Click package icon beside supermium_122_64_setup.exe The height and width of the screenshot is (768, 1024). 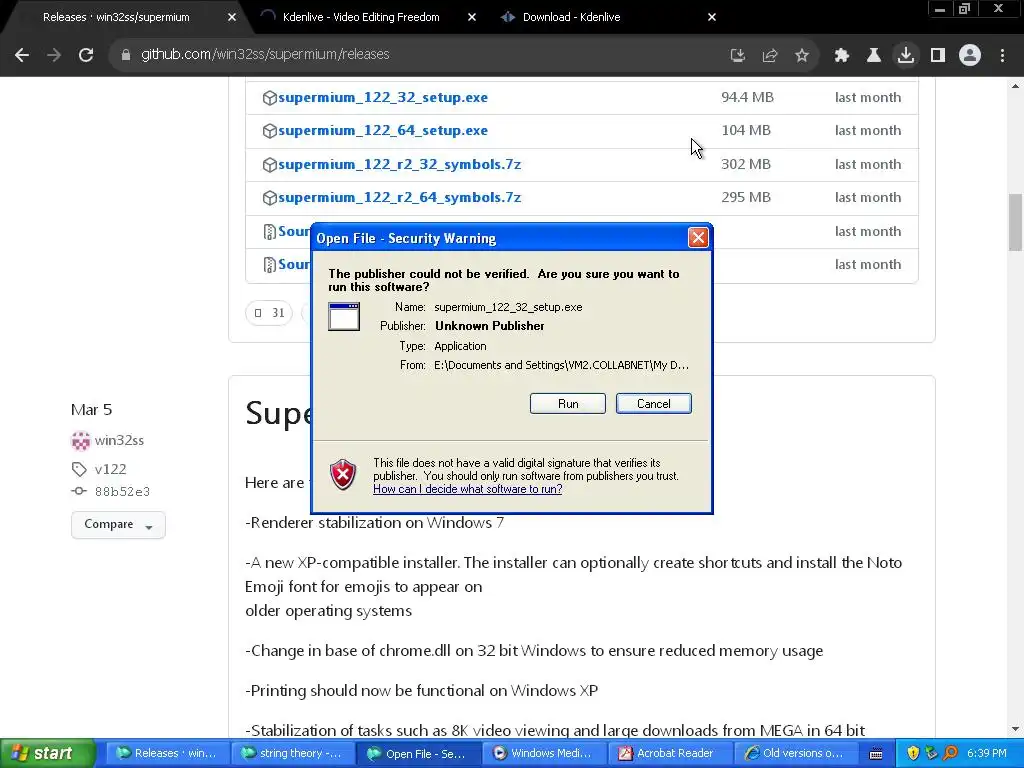pos(269,131)
